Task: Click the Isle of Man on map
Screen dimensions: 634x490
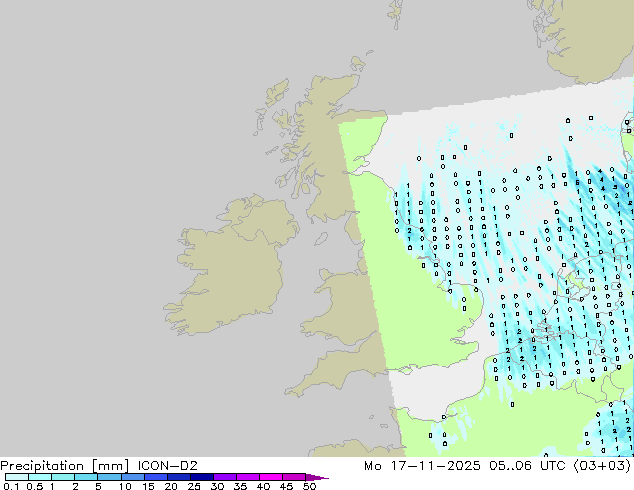Action: (x=321, y=239)
